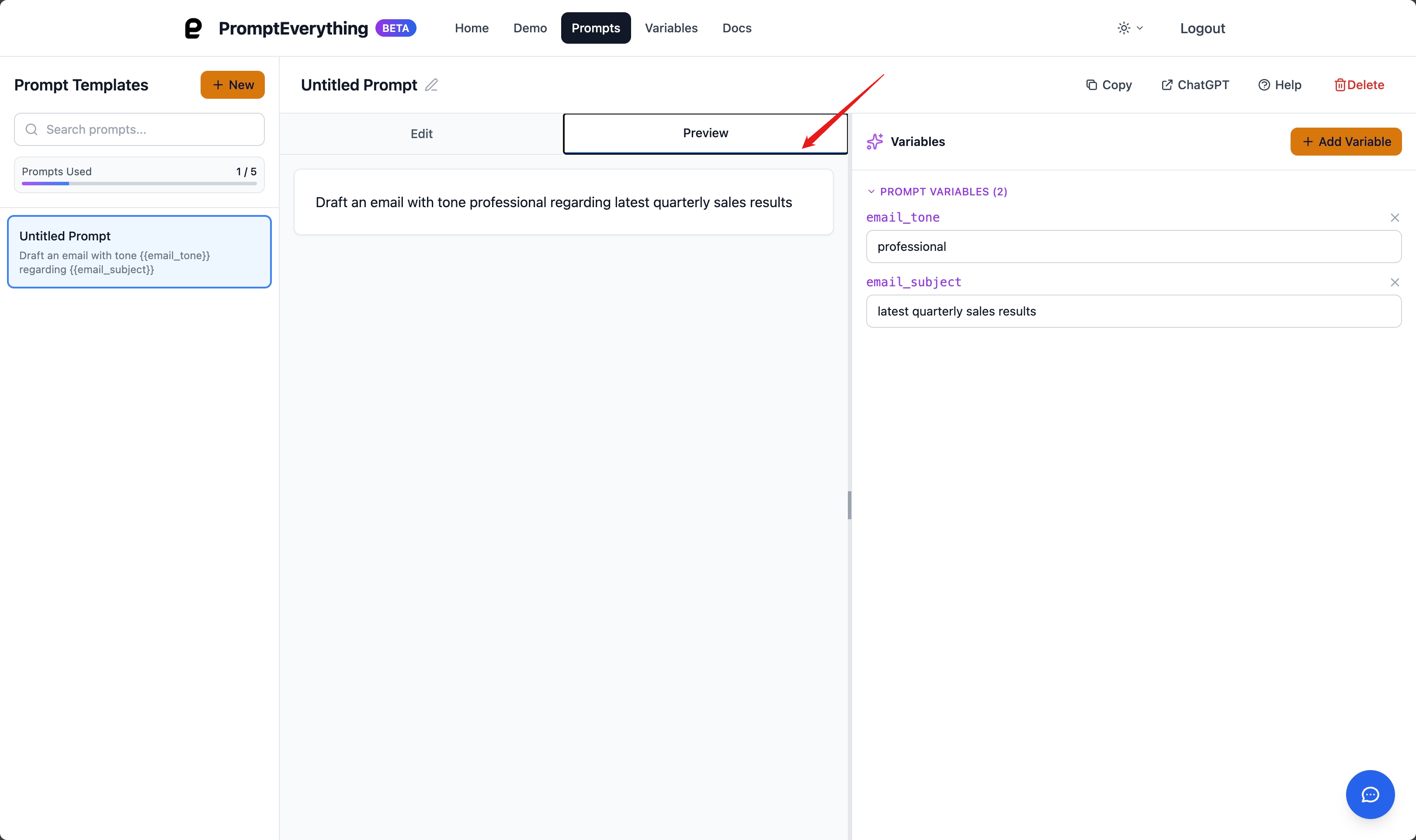Click the Help question mark icon

pyautogui.click(x=1264, y=85)
